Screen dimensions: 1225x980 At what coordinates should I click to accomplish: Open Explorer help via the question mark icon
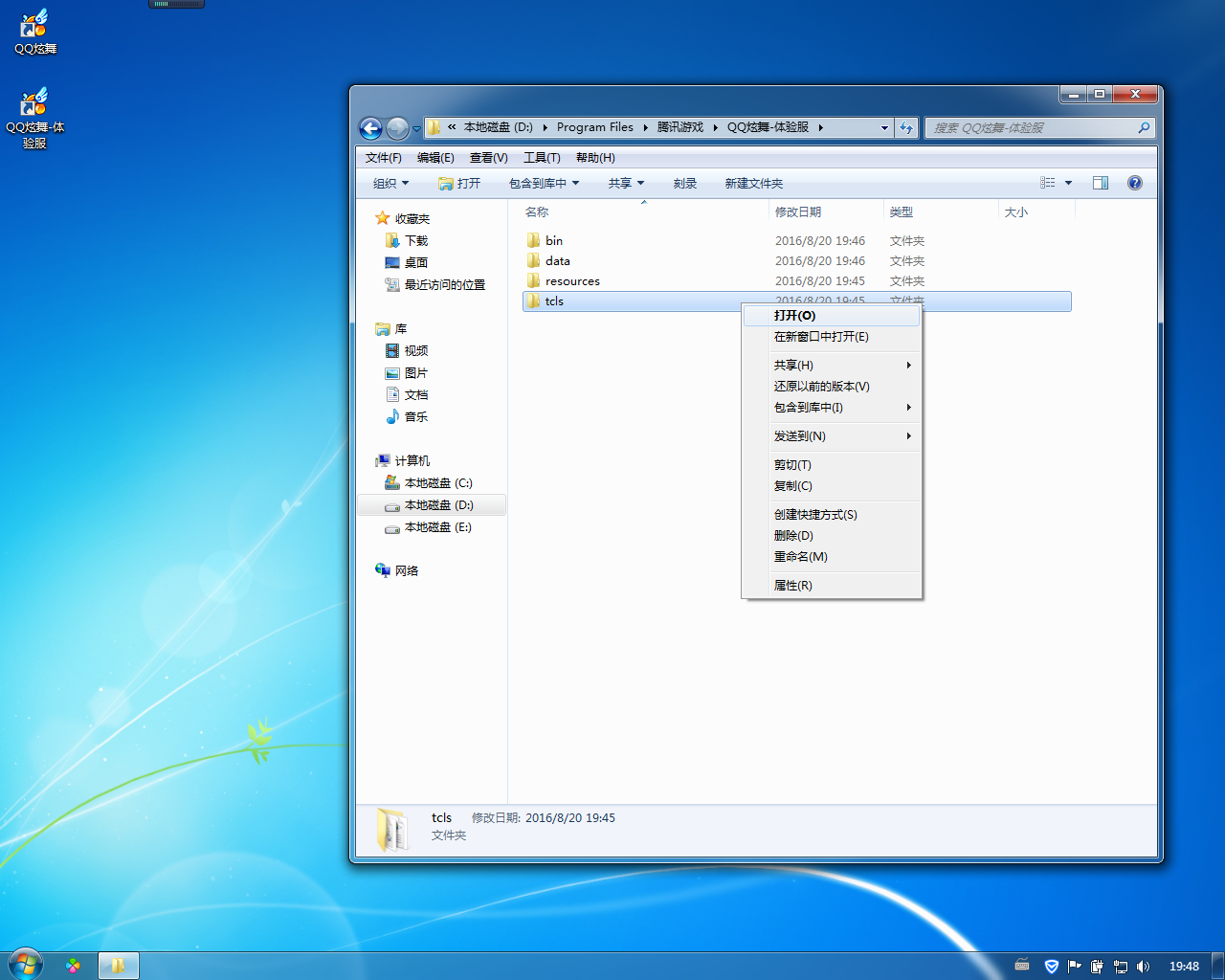click(1135, 183)
